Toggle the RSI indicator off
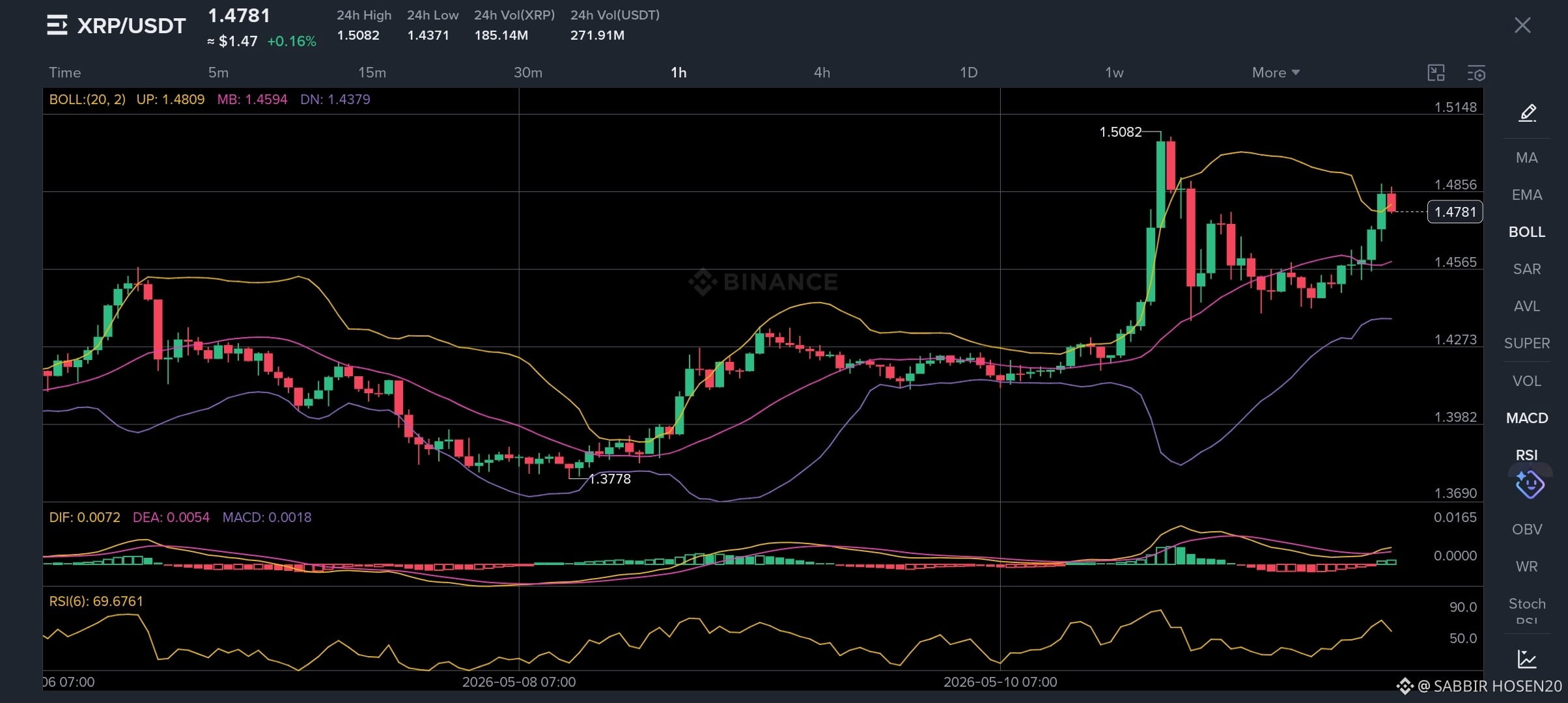 pyautogui.click(x=1526, y=455)
